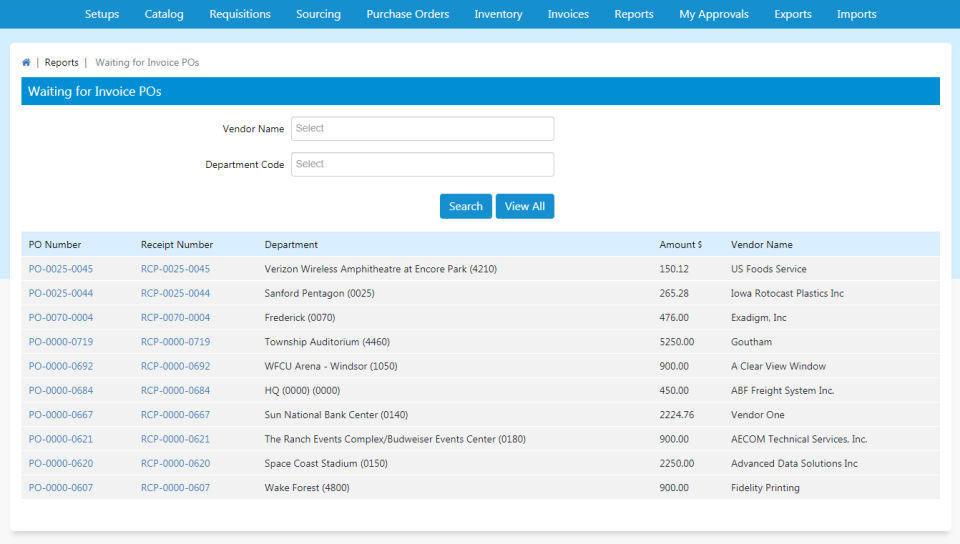
Task: Select the Inventory menu item
Action: click(x=498, y=14)
